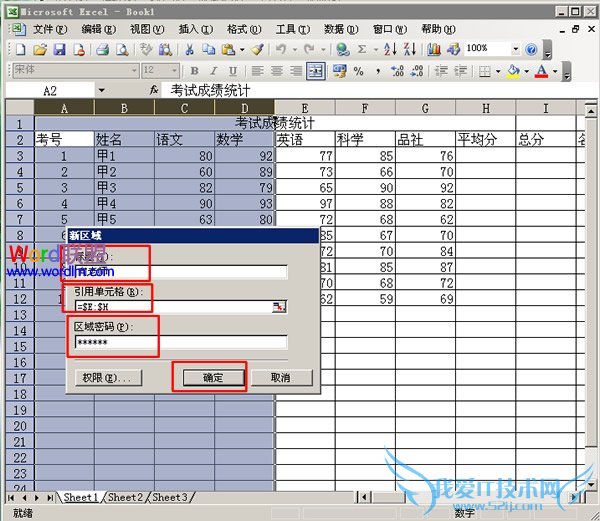Open the Chart Wizard icon
Screen dimensions: 600x521
tap(435, 49)
